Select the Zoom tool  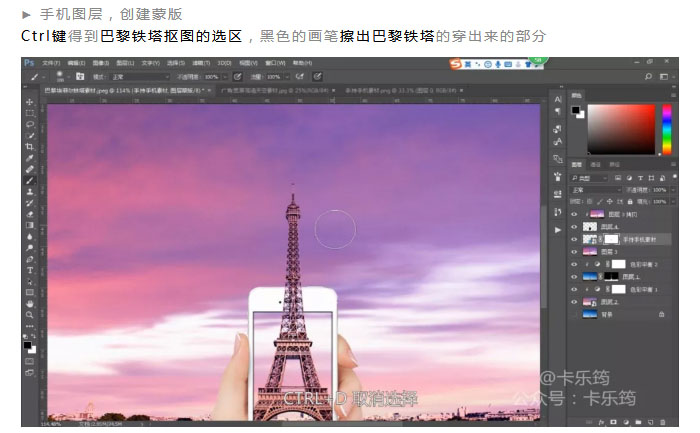(30, 315)
